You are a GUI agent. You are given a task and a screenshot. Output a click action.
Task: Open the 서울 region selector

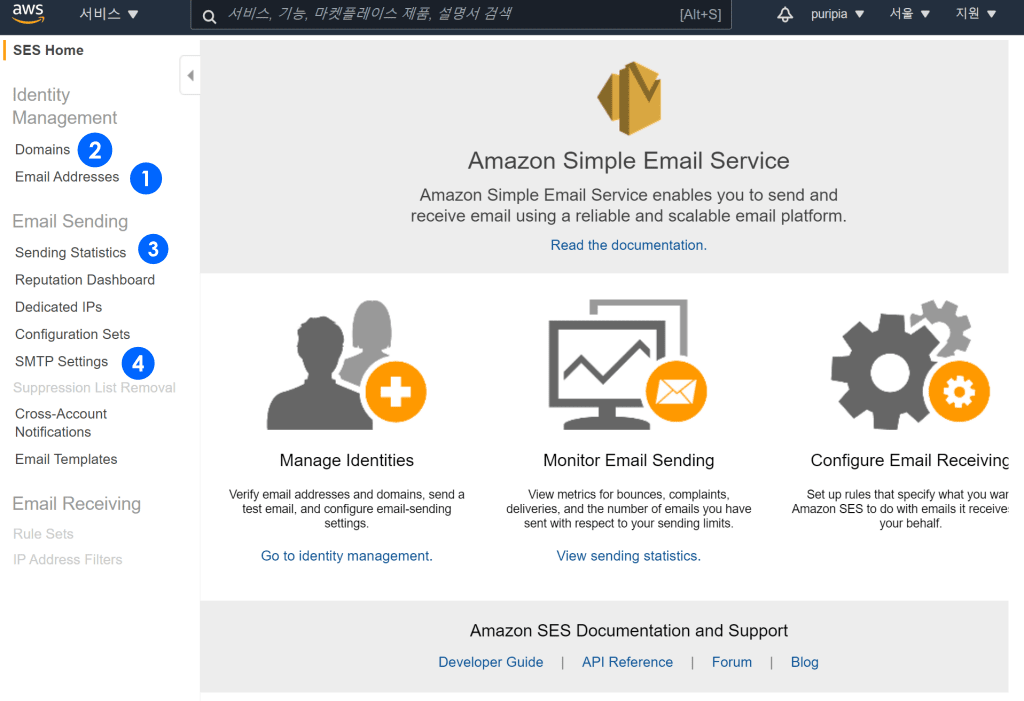point(908,13)
